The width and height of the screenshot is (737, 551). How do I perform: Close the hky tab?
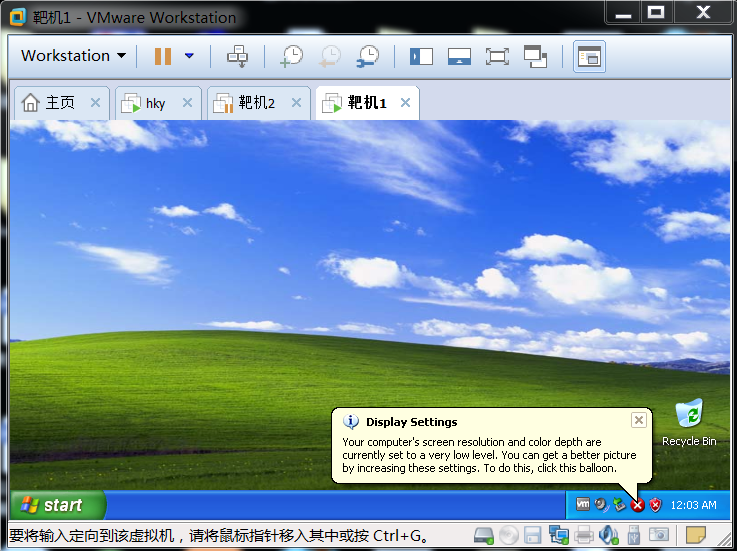188,102
